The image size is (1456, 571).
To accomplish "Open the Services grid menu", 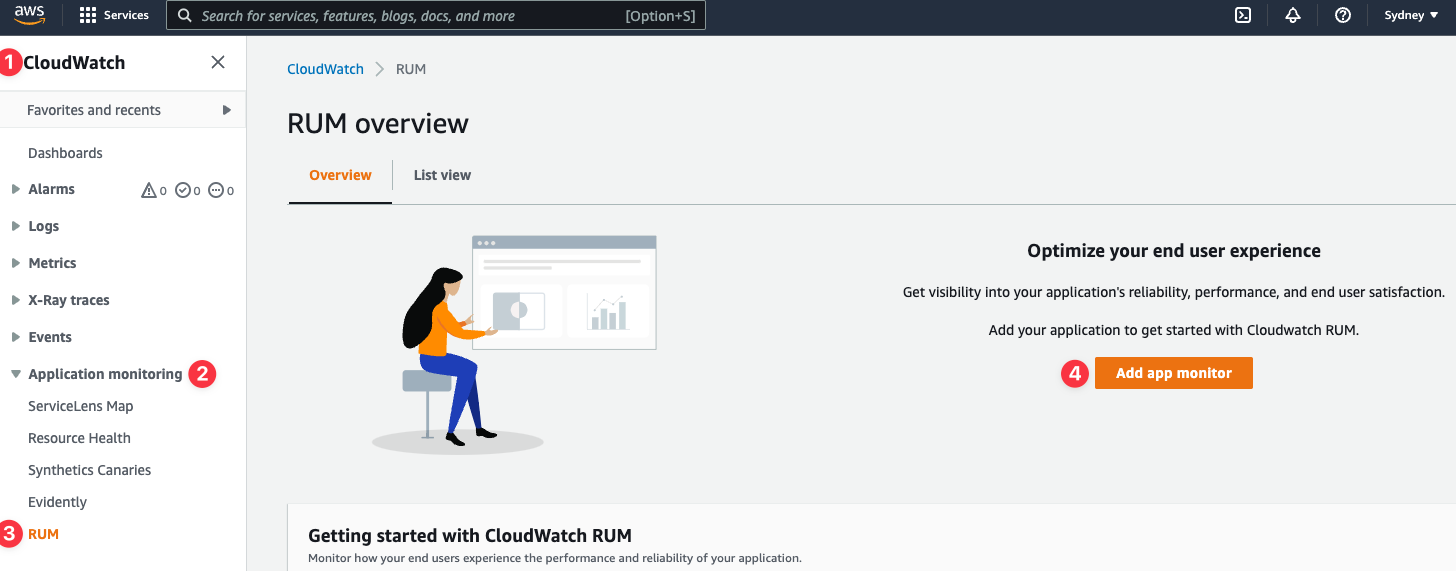I will pos(114,15).
